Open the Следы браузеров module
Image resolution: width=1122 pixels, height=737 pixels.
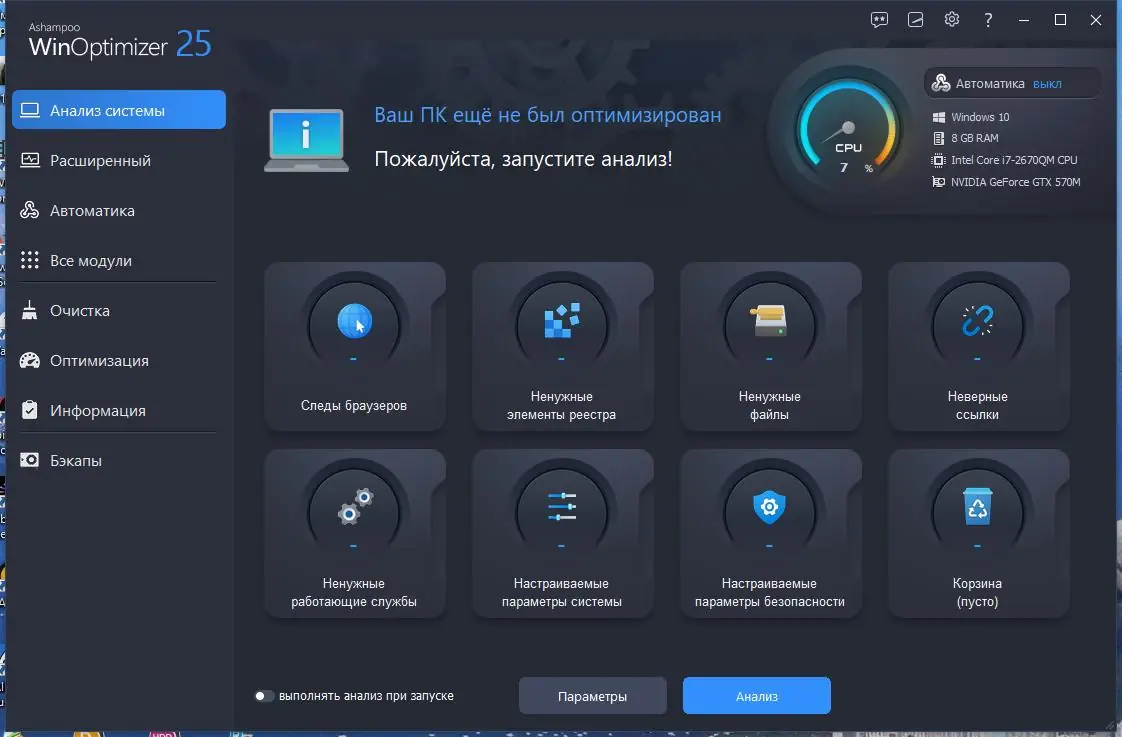[x=354, y=346]
